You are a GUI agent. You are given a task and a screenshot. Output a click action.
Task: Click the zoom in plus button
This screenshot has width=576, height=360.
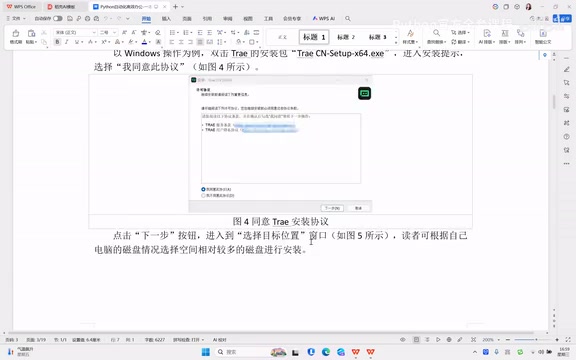(x=557, y=340)
